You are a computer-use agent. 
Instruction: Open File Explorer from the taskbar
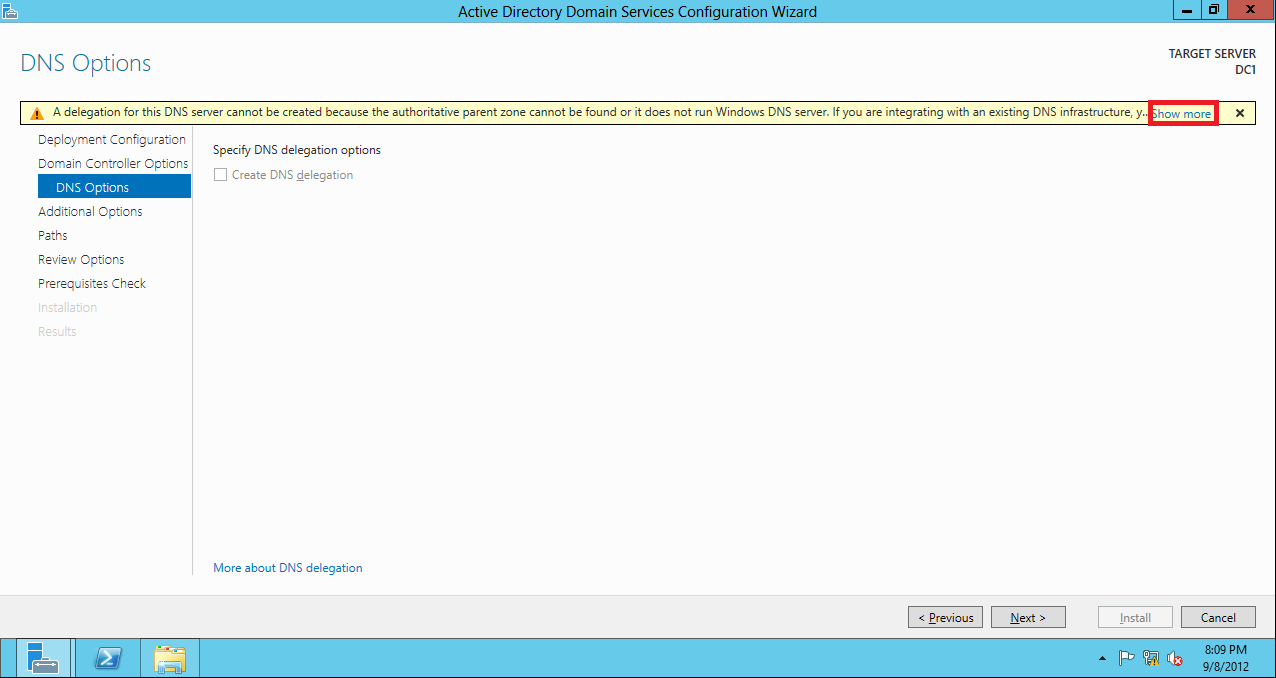[169, 657]
